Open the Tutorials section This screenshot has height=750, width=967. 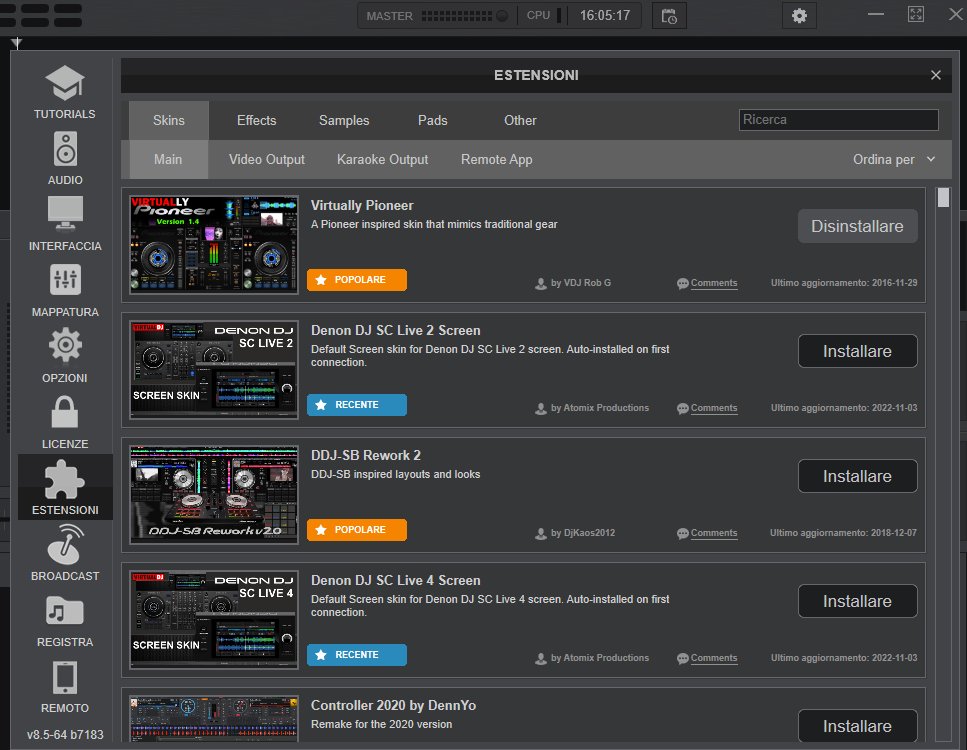[65, 93]
